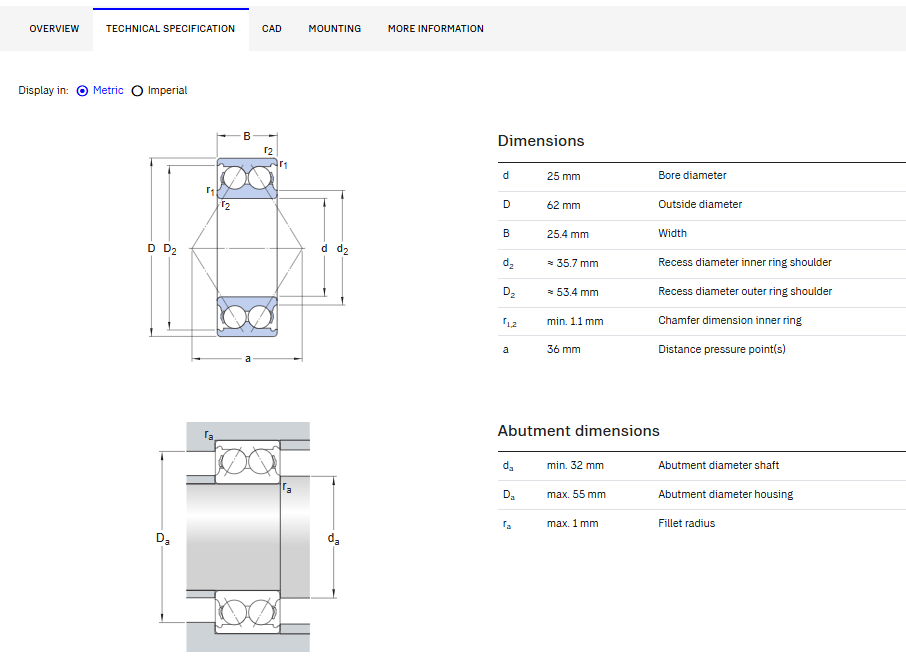Image resolution: width=906 pixels, height=662 pixels.
Task: Click the Width description text
Action: tap(673, 233)
